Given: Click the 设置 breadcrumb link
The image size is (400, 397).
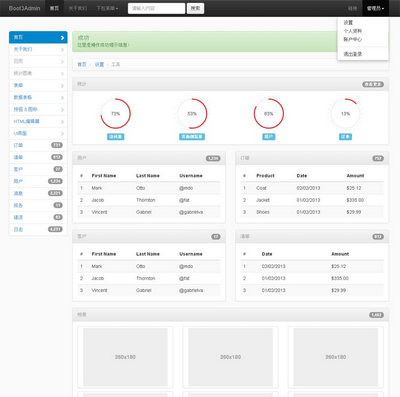Looking at the screenshot, I should pos(99,64).
